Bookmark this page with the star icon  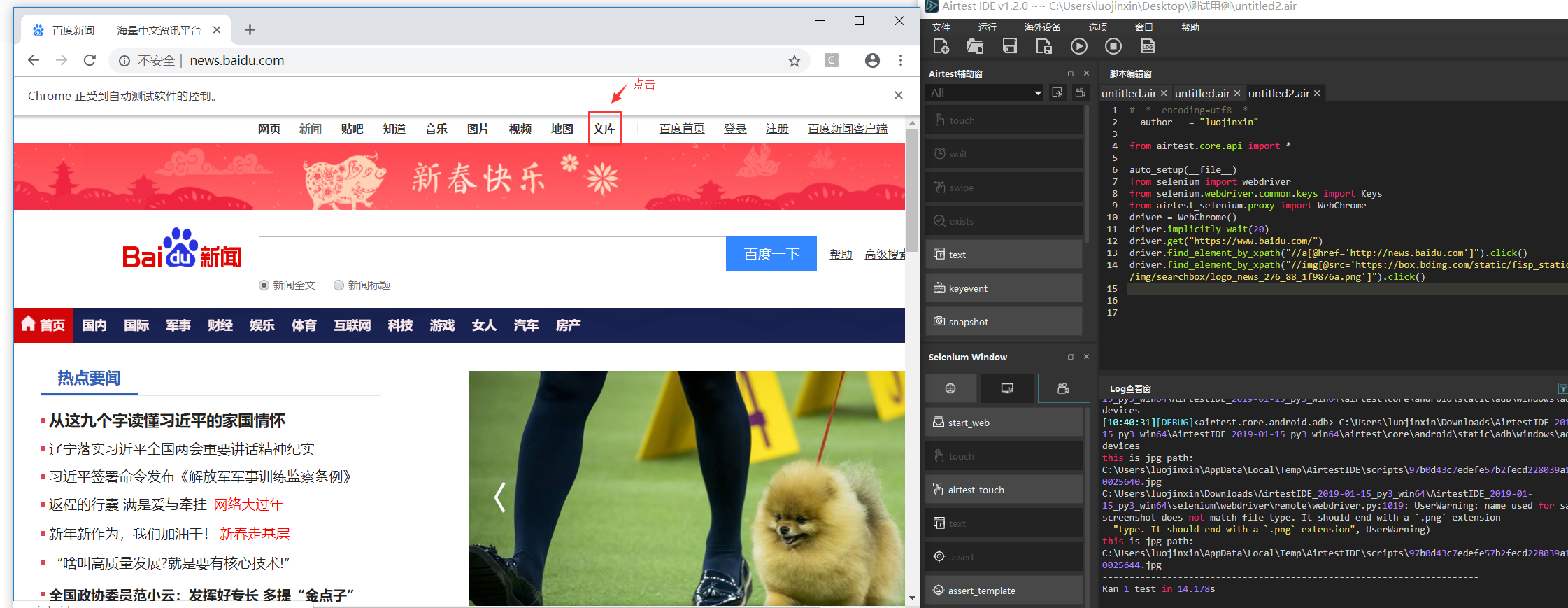794,61
